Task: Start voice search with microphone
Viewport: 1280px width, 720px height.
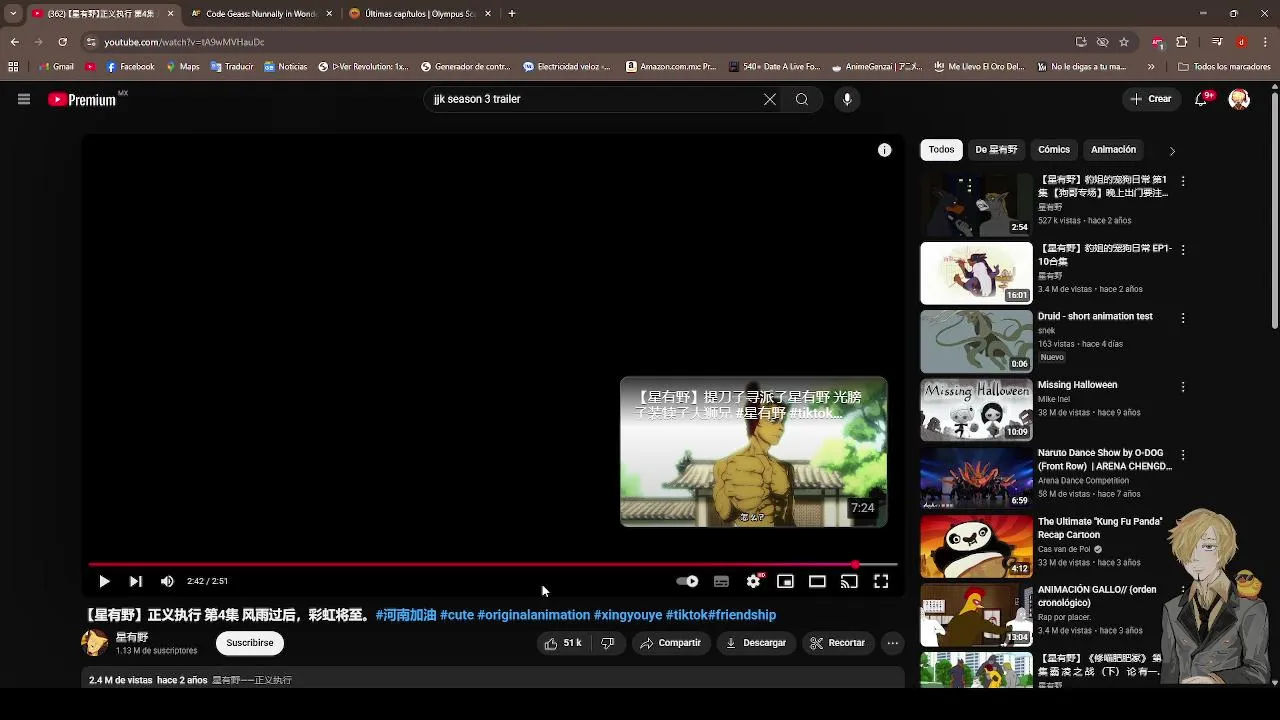Action: (x=847, y=99)
